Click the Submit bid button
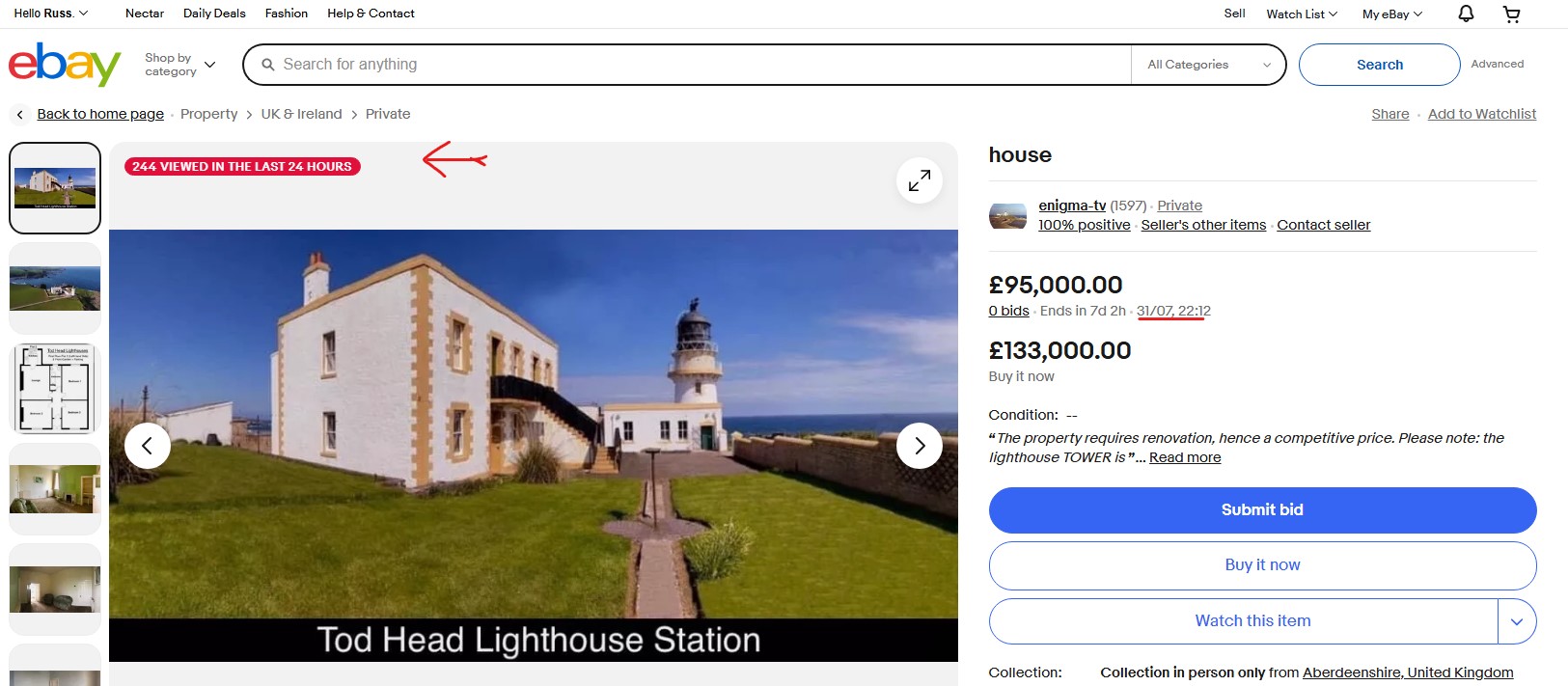The width and height of the screenshot is (1568, 686). click(1262, 510)
